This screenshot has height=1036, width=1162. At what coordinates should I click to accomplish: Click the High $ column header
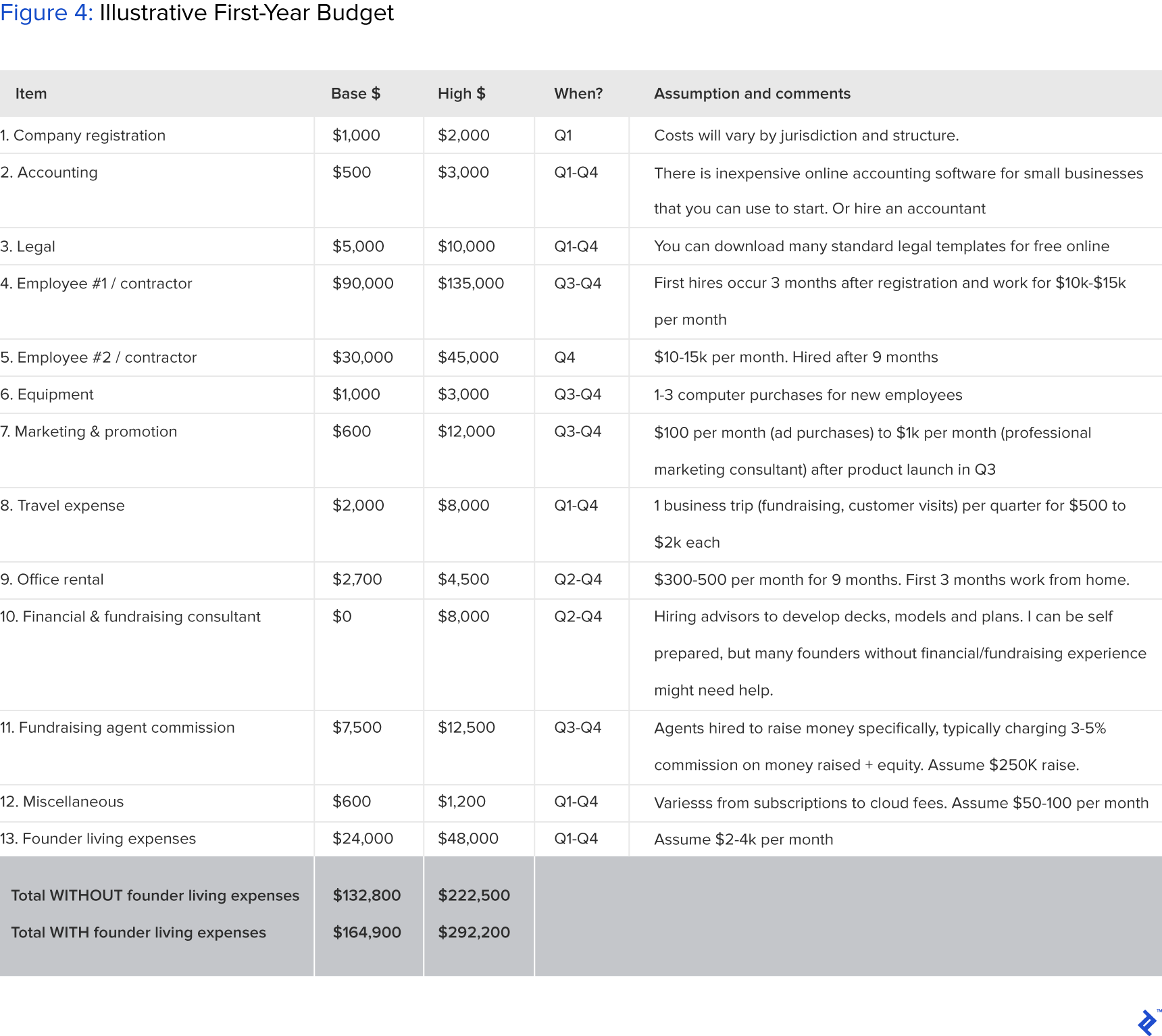tap(461, 93)
